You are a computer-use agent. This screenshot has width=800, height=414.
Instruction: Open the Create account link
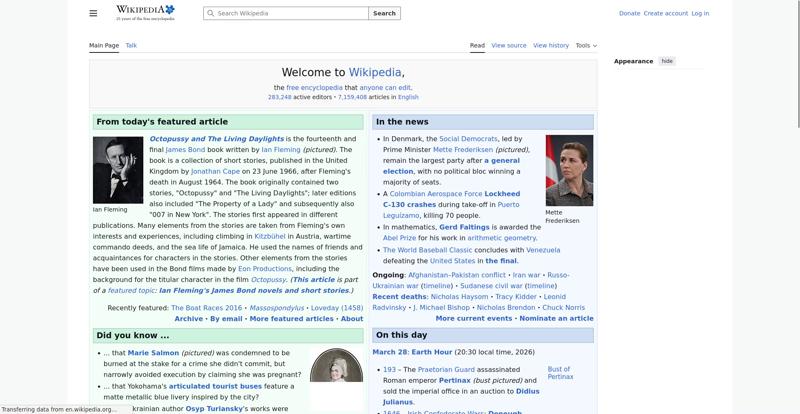[665, 13]
